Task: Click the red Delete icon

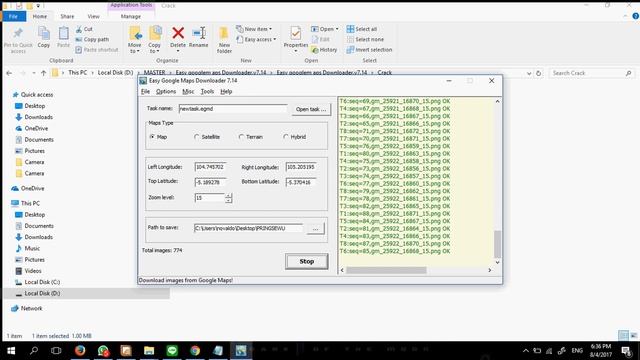Action: [178, 33]
